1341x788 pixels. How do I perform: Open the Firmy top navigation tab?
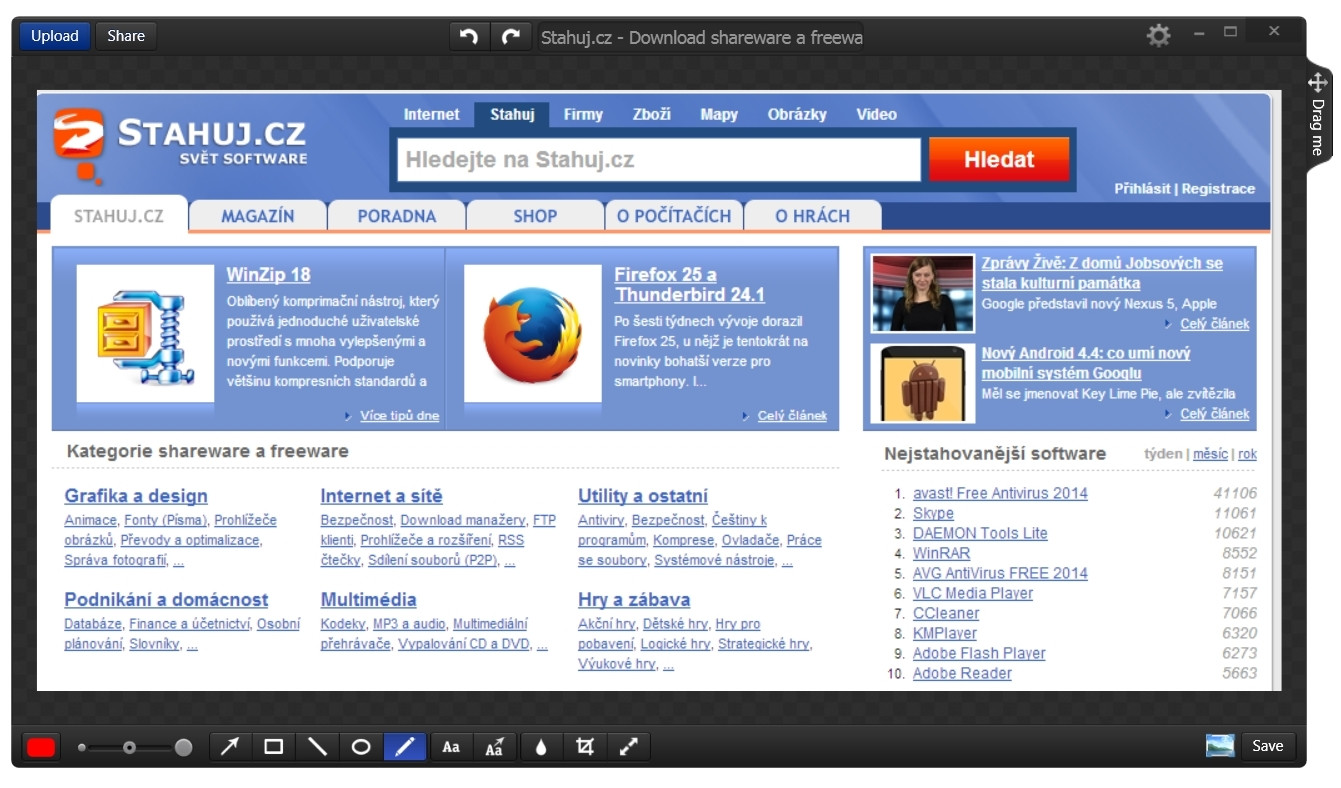(x=583, y=114)
